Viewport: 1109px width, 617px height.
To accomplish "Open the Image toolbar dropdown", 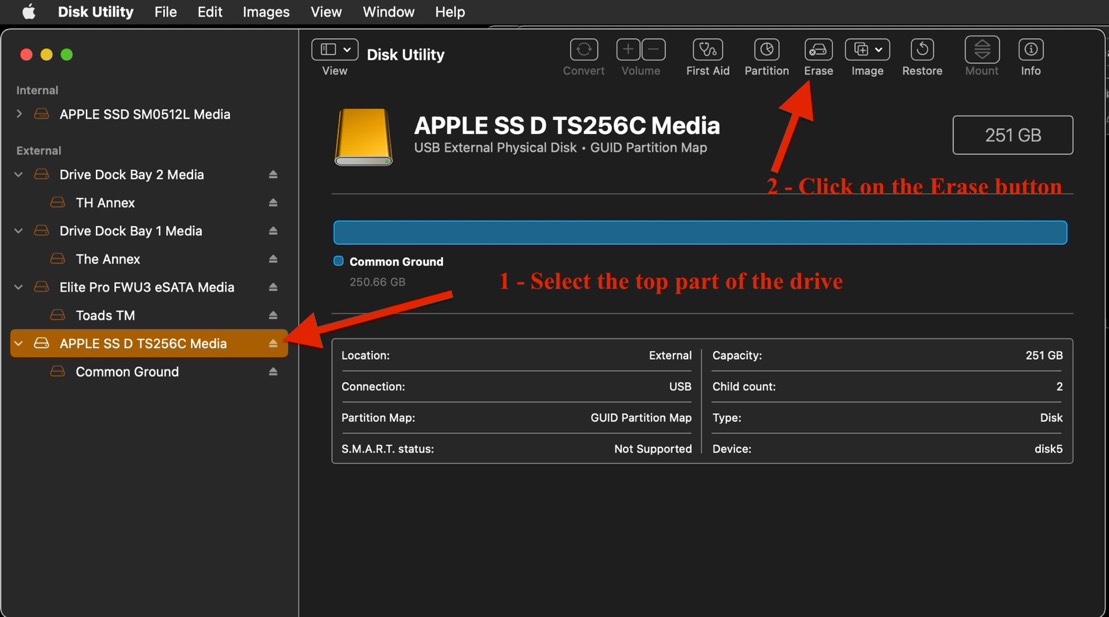I will click(867, 50).
